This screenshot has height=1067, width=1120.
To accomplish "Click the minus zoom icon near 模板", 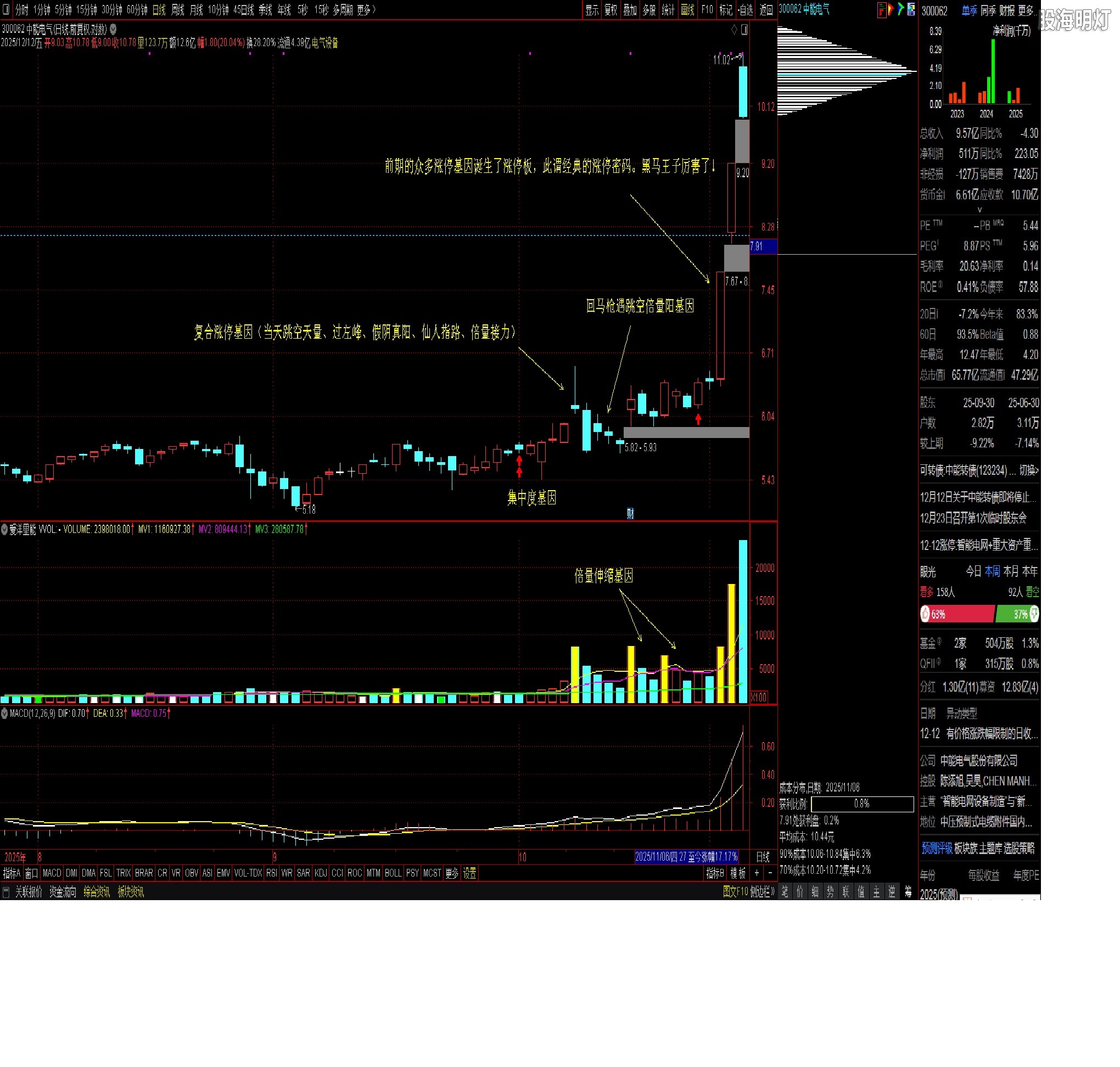I will click(770, 873).
